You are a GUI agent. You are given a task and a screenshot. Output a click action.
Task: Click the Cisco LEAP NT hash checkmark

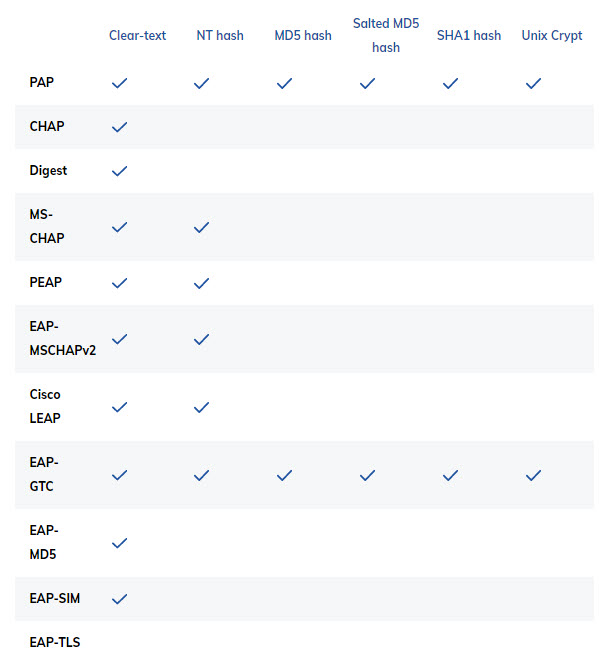(x=202, y=407)
